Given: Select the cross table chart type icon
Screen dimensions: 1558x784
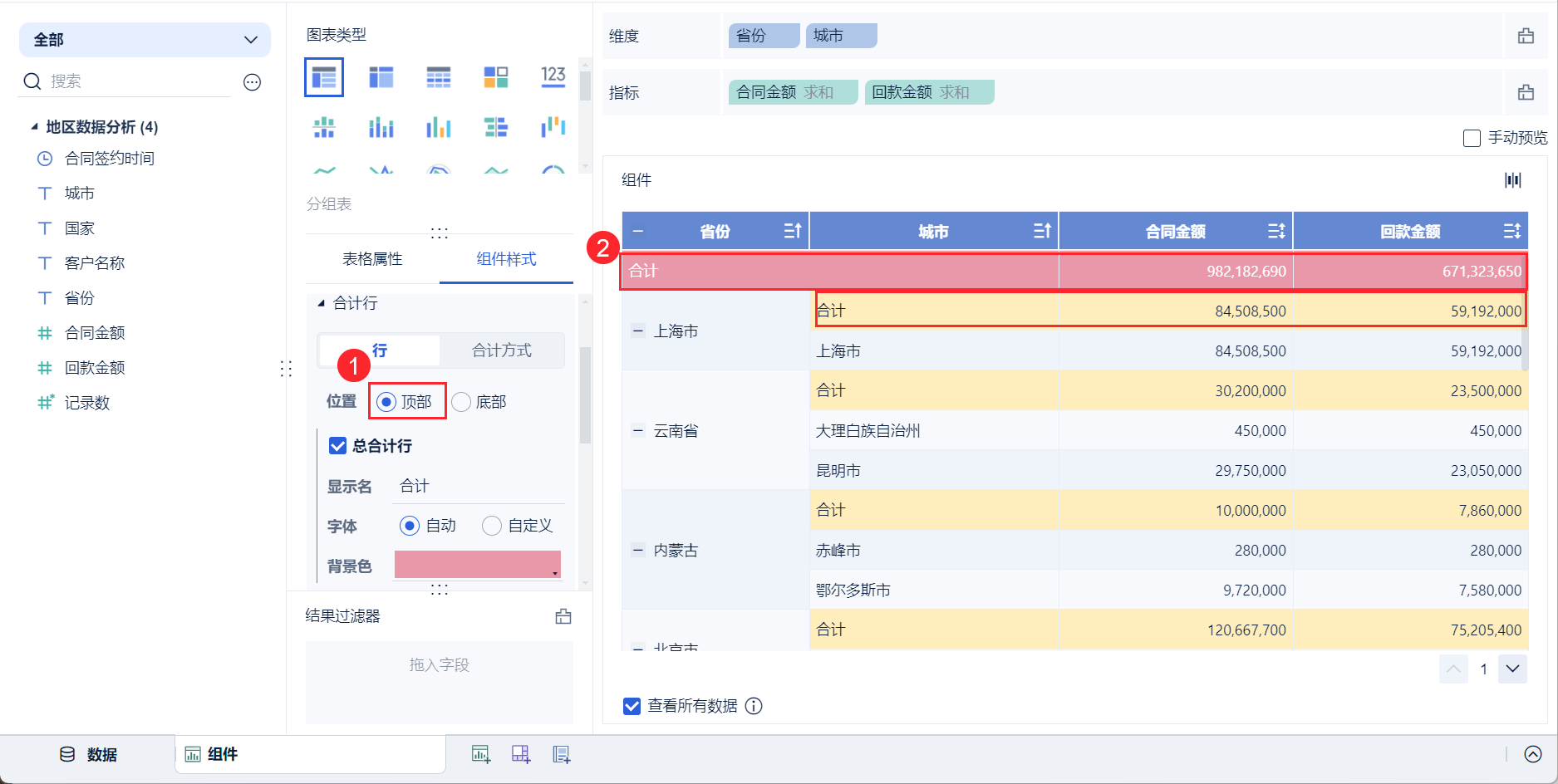Looking at the screenshot, I should tap(381, 77).
